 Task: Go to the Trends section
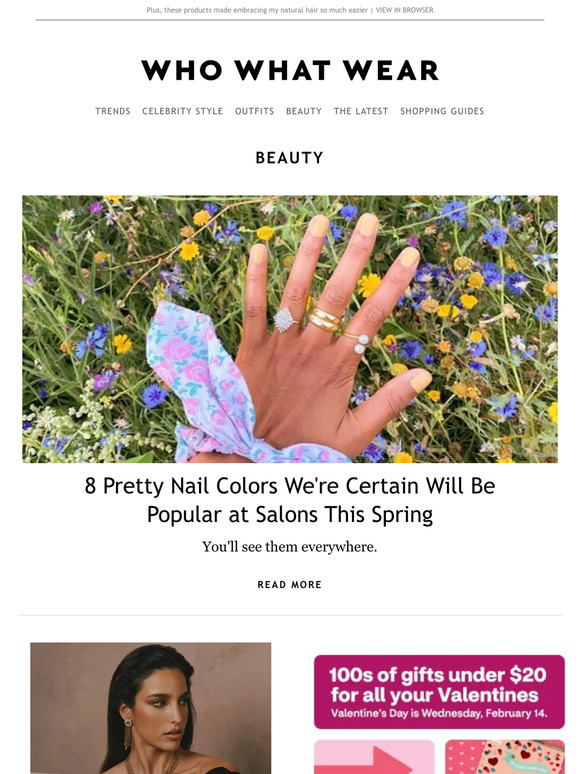113,111
